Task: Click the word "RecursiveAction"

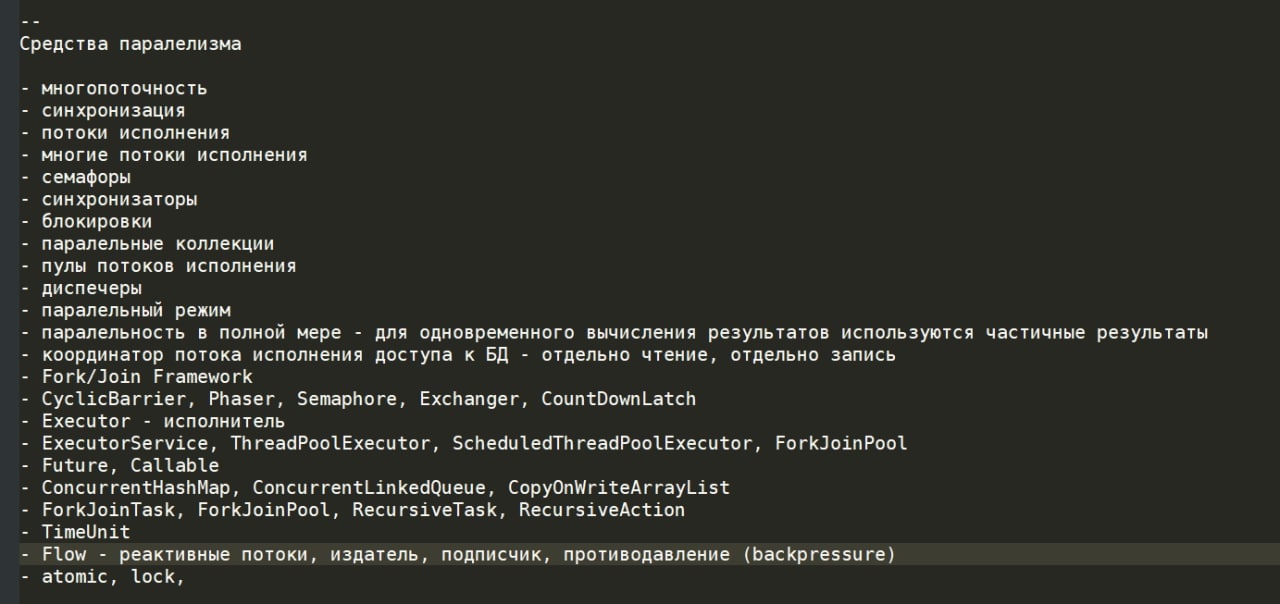Action: tap(602, 510)
